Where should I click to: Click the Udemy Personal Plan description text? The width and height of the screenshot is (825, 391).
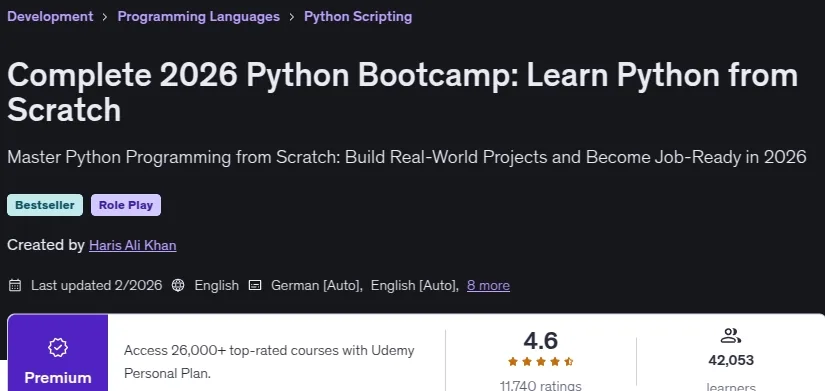pyautogui.click(x=269, y=362)
